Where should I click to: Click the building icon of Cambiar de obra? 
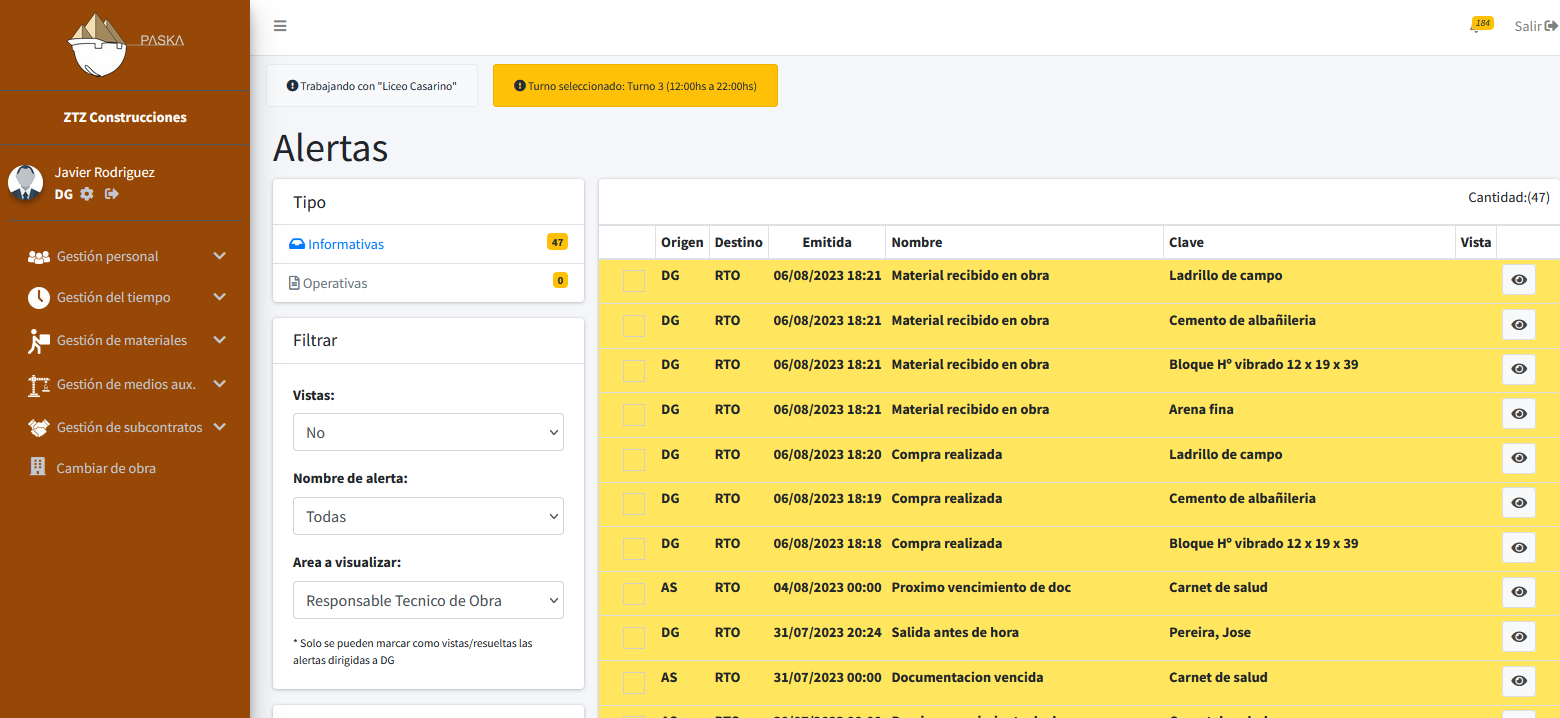38,466
